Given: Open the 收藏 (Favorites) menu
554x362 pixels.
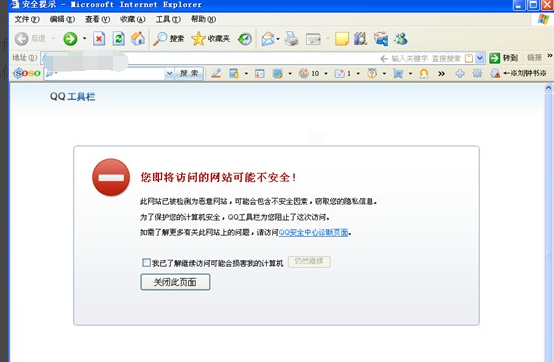Looking at the screenshot, I should pyautogui.click(x=132, y=19).
